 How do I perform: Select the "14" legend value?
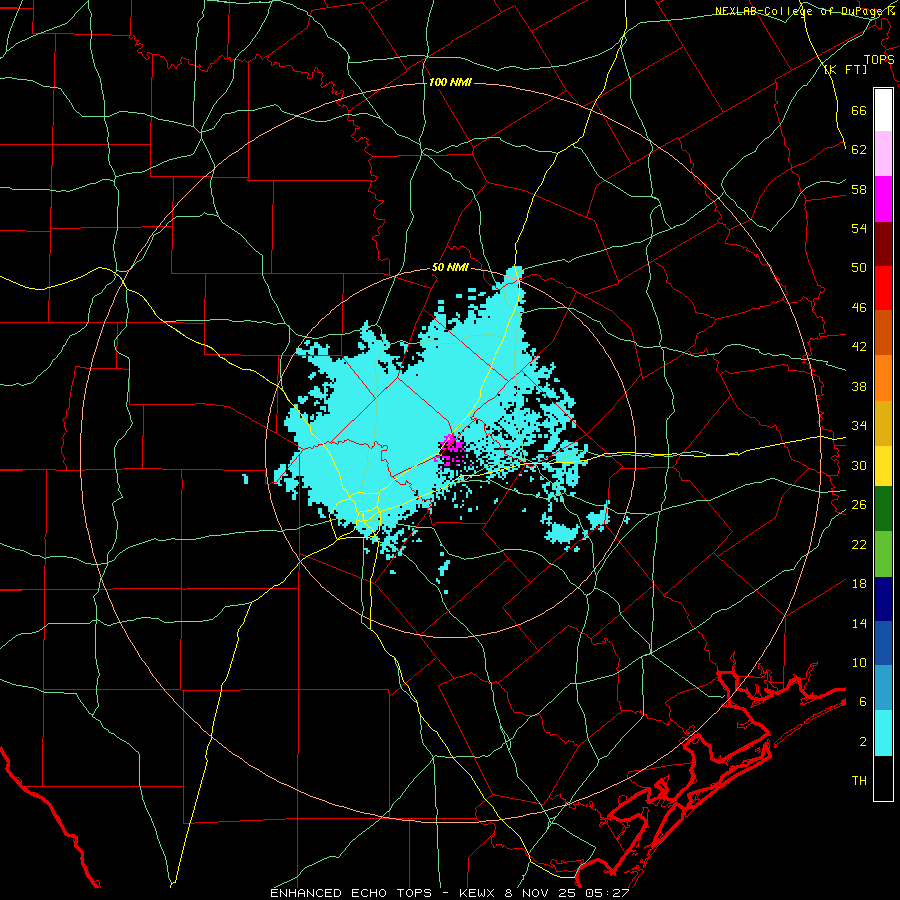[859, 623]
